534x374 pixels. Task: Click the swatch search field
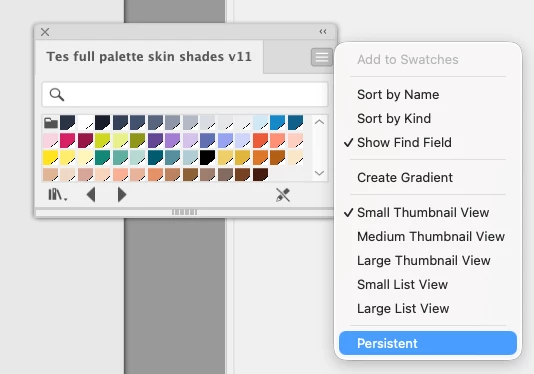185,94
